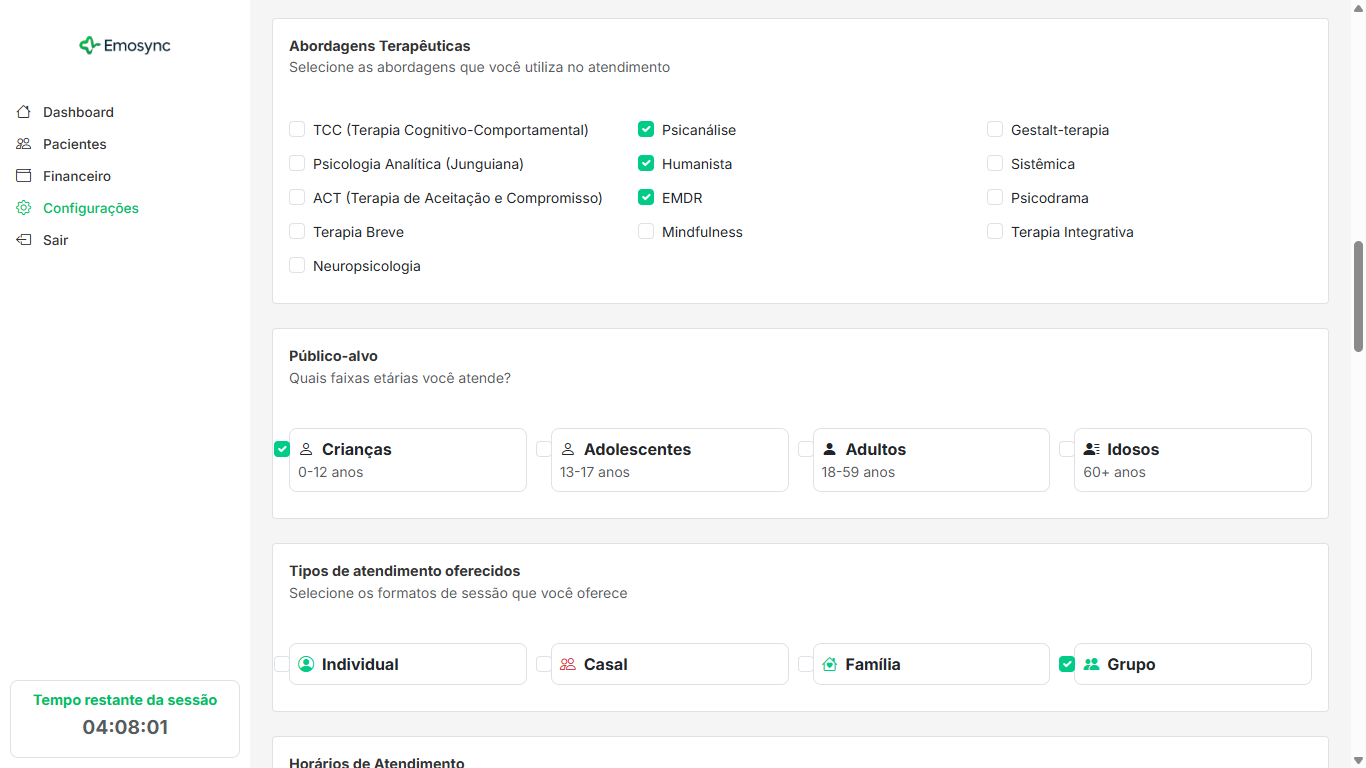Click the Grupo people icon
This screenshot has height=768, width=1366.
pyautogui.click(x=1092, y=664)
